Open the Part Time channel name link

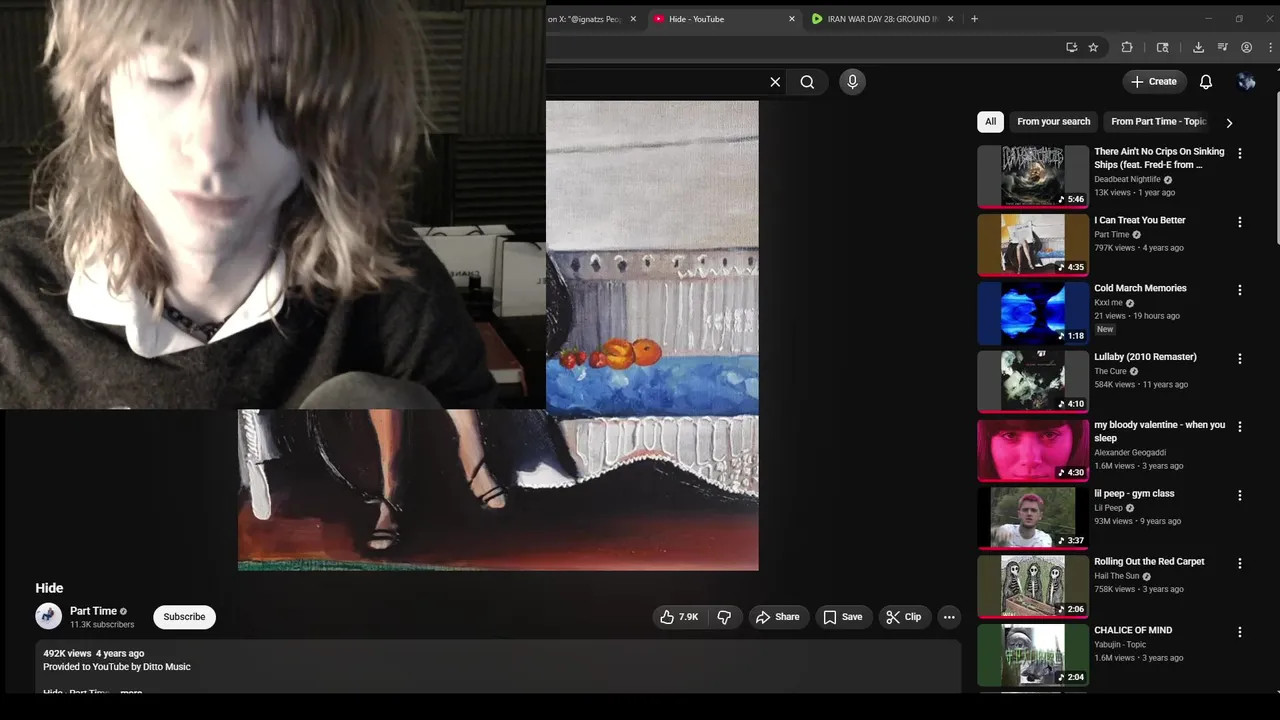click(x=93, y=611)
